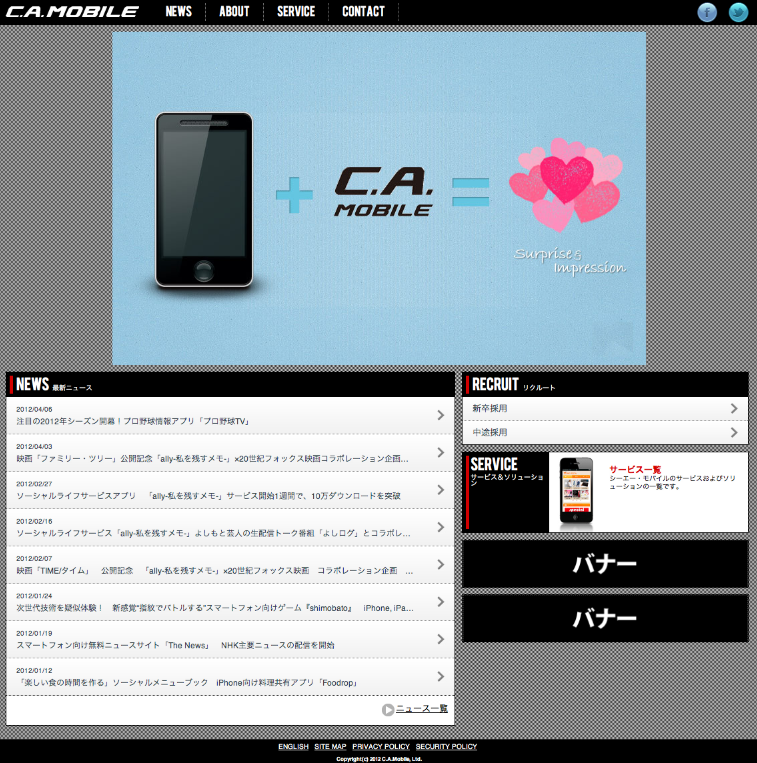
Task: Expand the 新卒採用 recruit row arrow
Action: (x=734, y=408)
